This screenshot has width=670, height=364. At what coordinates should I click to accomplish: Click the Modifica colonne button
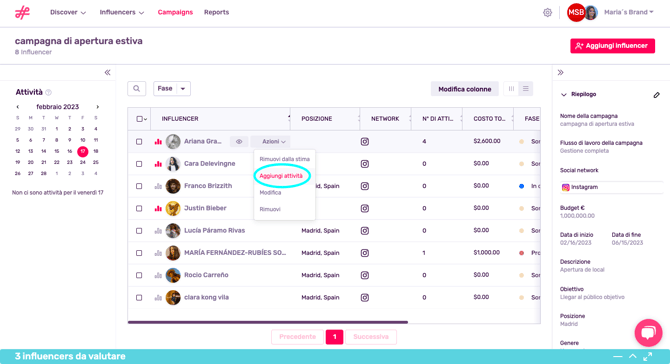pyautogui.click(x=464, y=89)
